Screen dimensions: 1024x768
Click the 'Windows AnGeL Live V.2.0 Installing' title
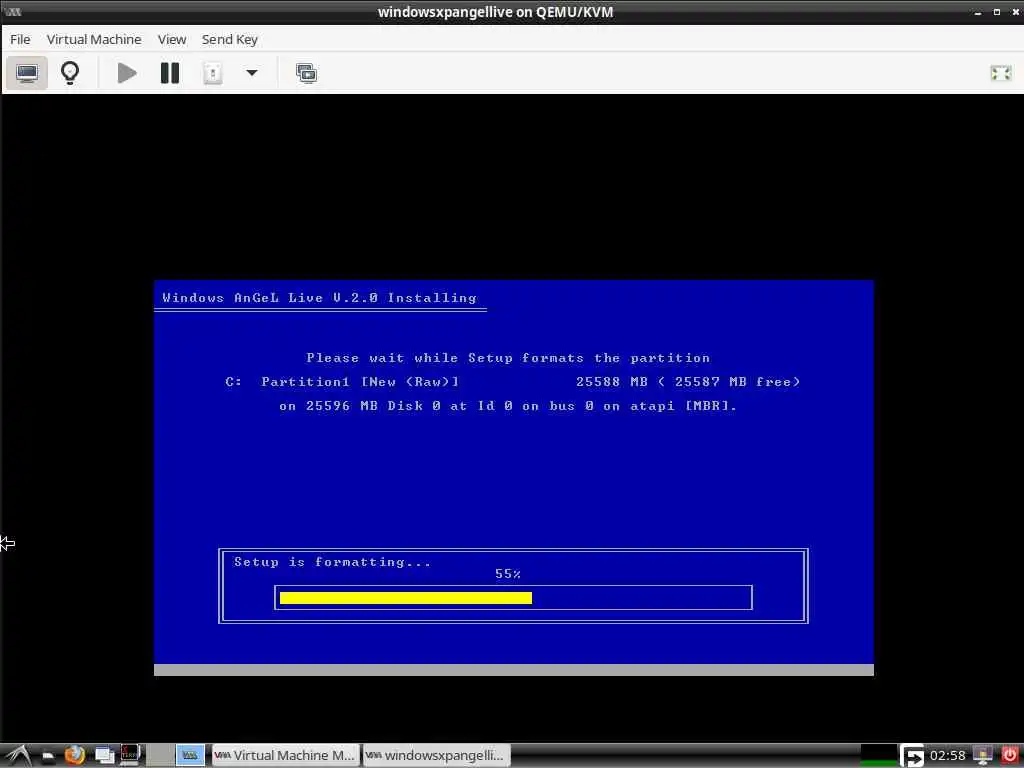(319, 298)
